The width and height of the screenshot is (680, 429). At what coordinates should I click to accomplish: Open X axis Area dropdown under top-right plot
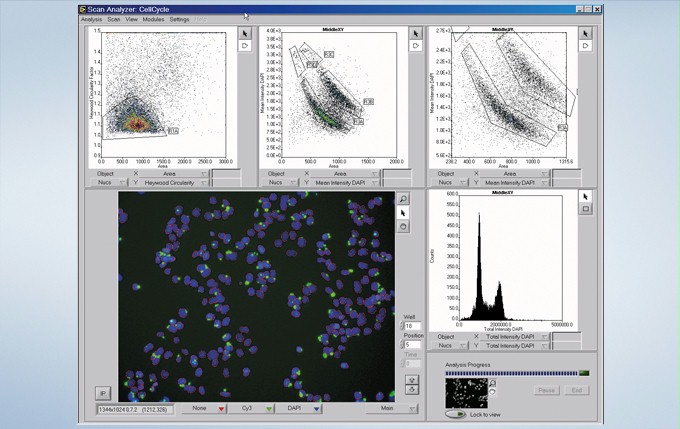coord(515,174)
